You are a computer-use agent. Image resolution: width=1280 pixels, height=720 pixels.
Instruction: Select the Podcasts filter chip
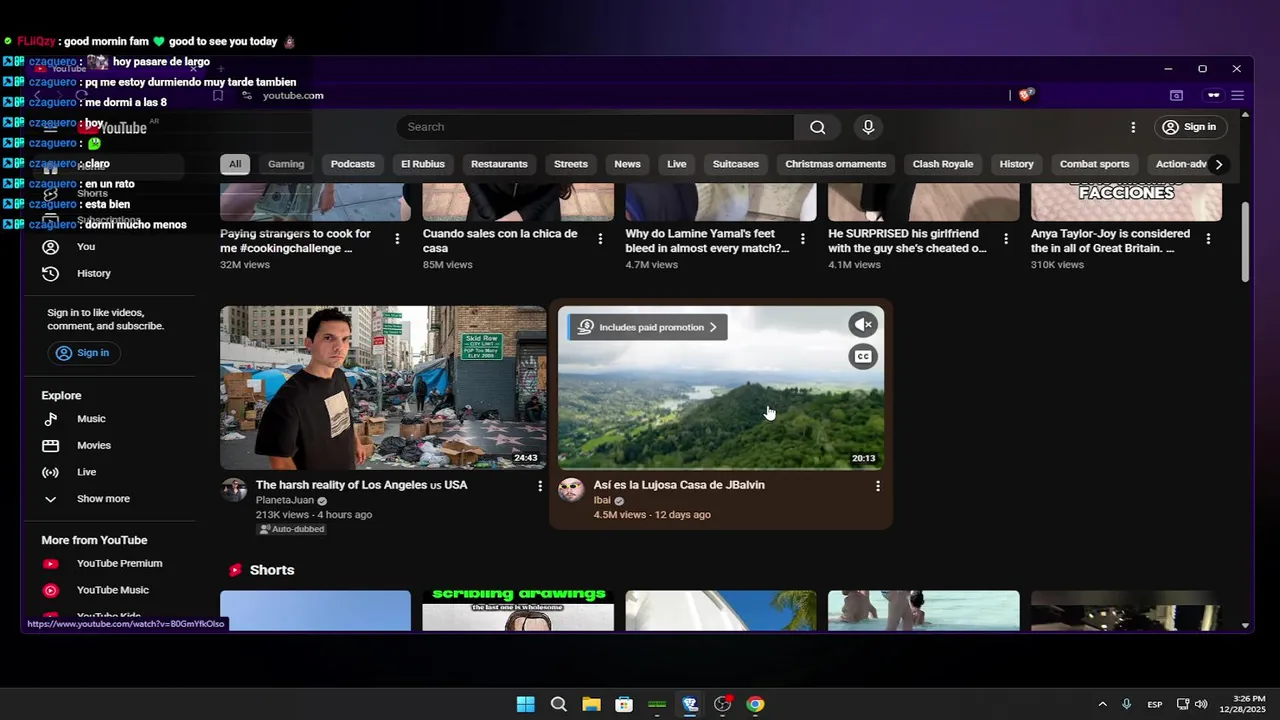click(353, 164)
